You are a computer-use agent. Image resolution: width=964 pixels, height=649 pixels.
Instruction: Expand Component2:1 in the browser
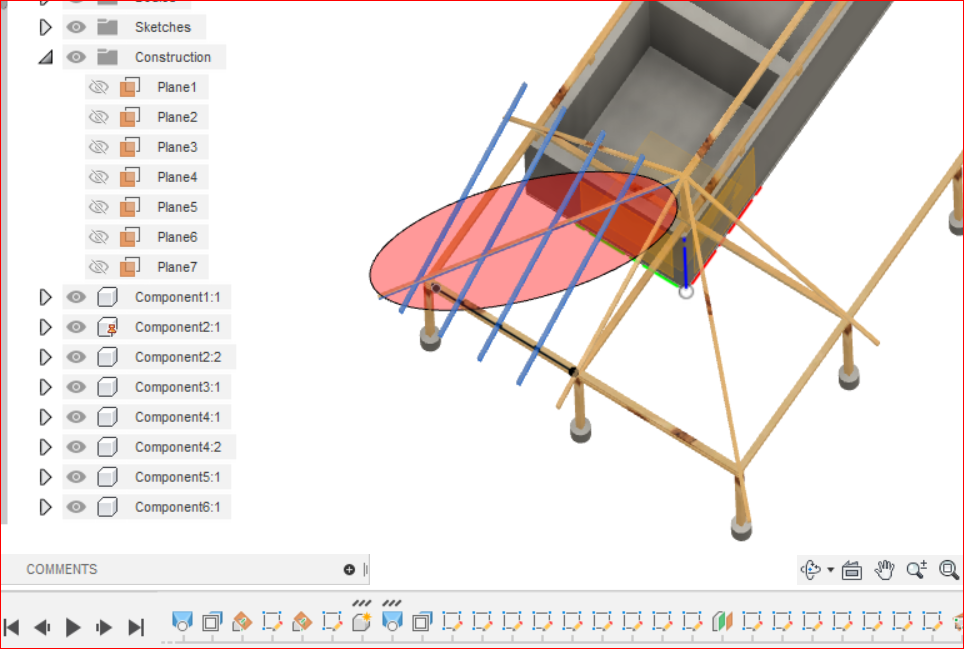[x=45, y=327]
